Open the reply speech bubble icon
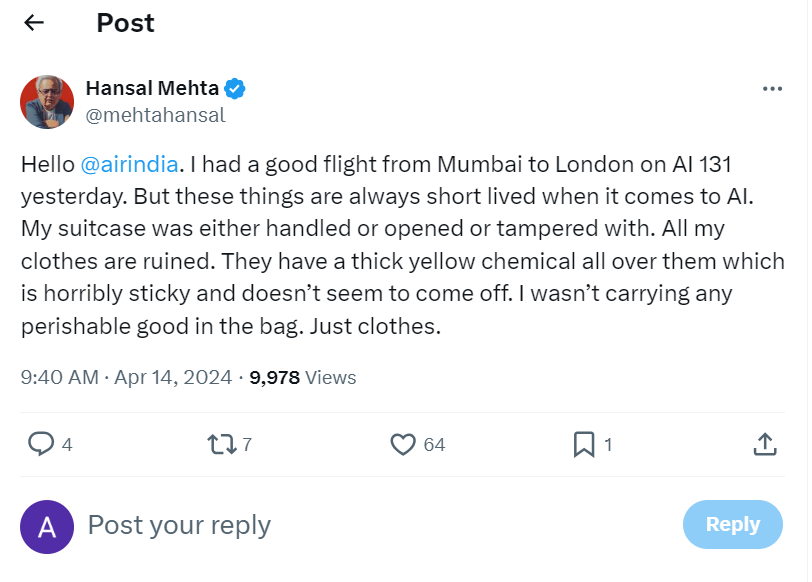This screenshot has width=812, height=582. pyautogui.click(x=40, y=444)
